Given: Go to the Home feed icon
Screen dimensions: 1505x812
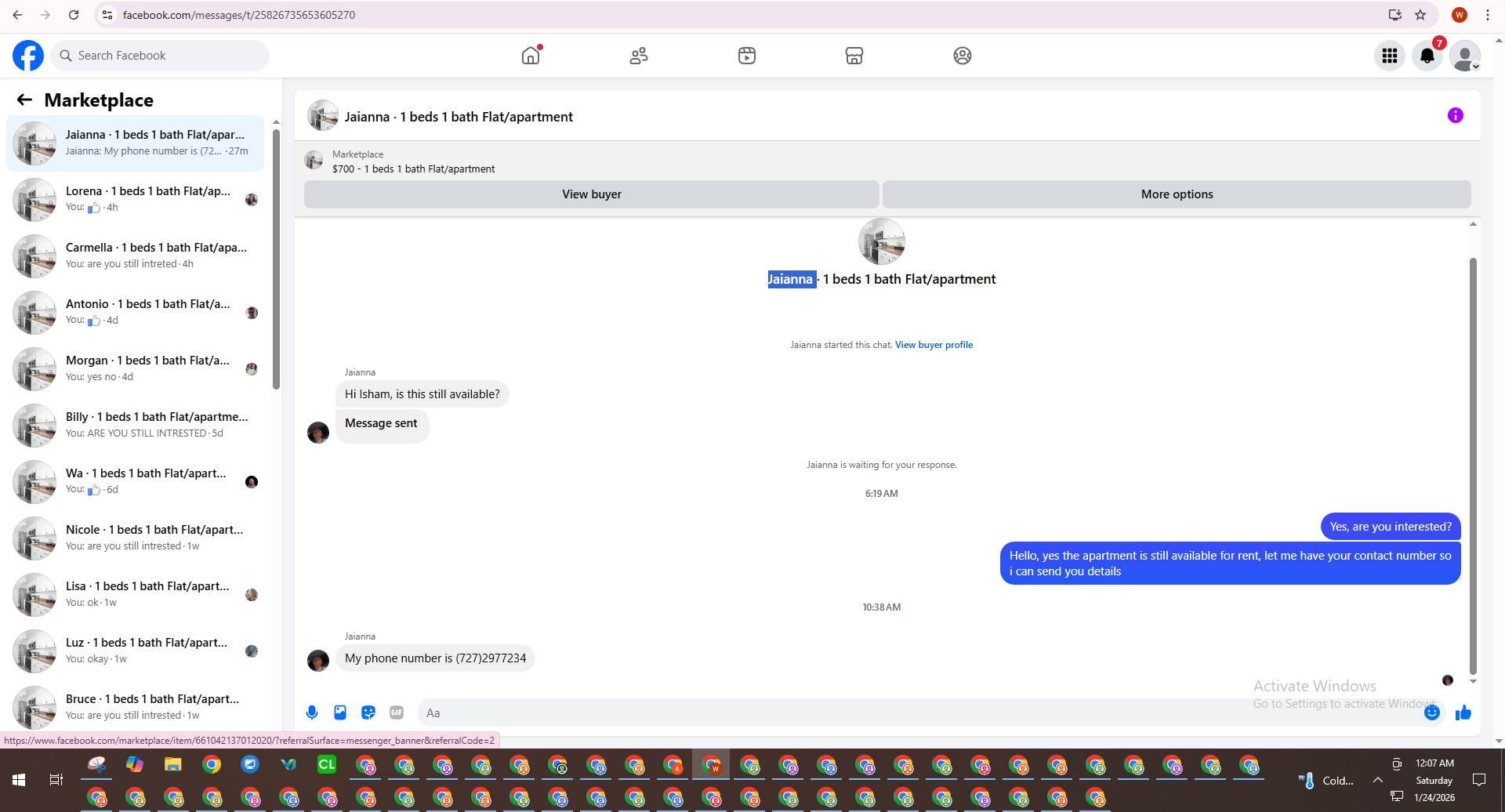Looking at the screenshot, I should click(531, 56).
